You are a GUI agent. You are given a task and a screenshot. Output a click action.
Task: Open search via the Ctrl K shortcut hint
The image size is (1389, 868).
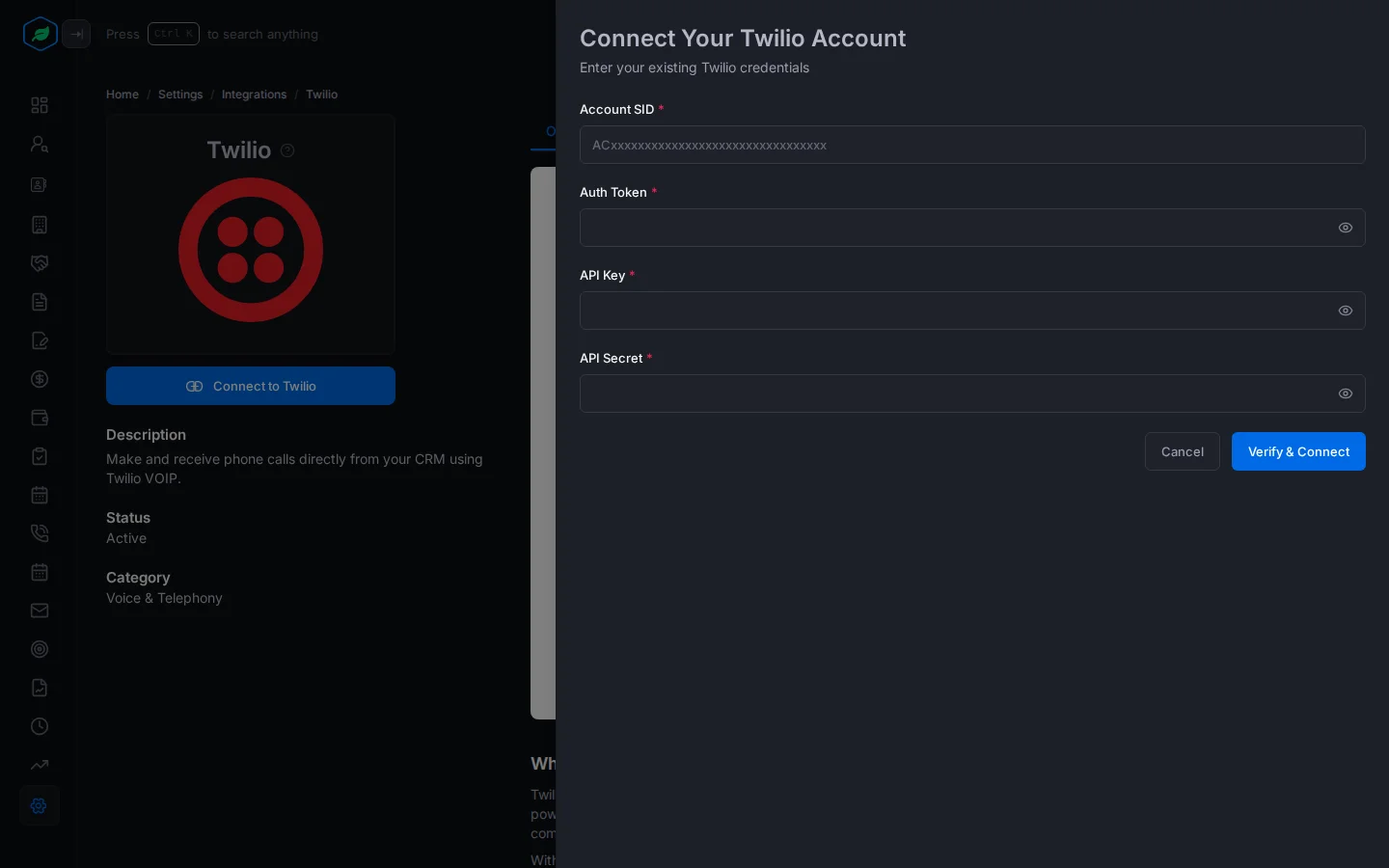click(174, 34)
